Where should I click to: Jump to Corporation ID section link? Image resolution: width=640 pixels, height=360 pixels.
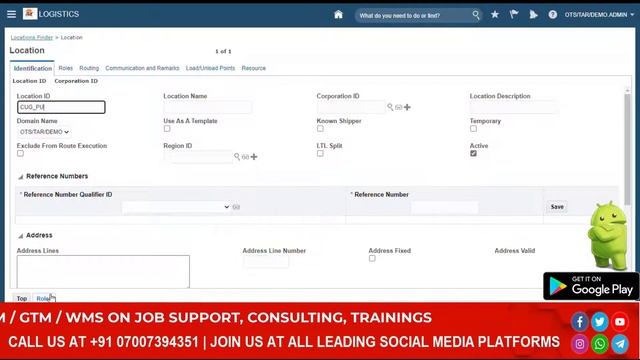(x=76, y=81)
